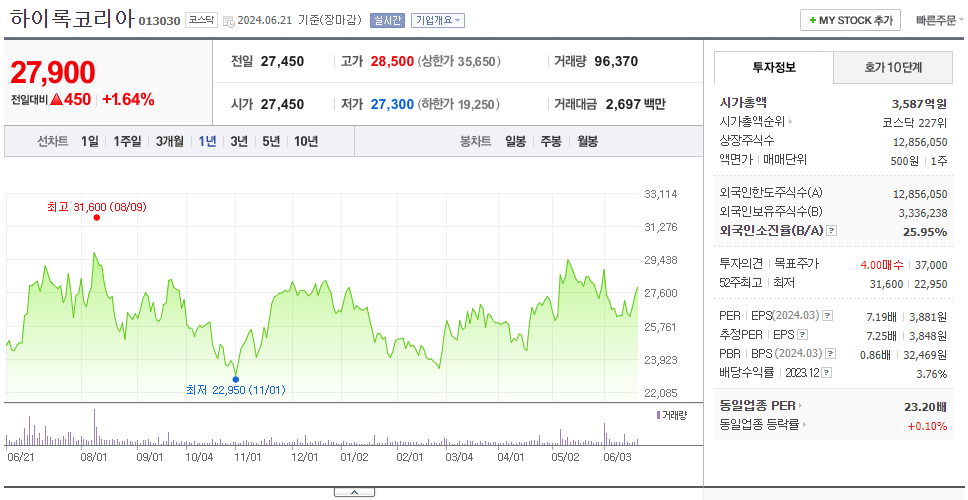
Task: Click the 08/01 date label on chart axis
Action: pyautogui.click(x=94, y=457)
